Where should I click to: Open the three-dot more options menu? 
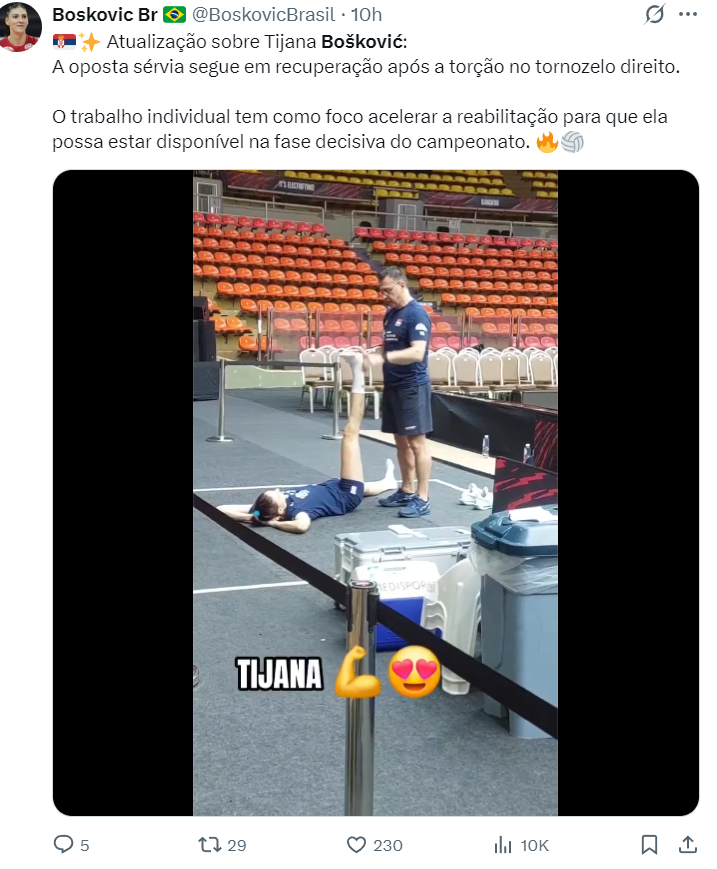pos(688,14)
